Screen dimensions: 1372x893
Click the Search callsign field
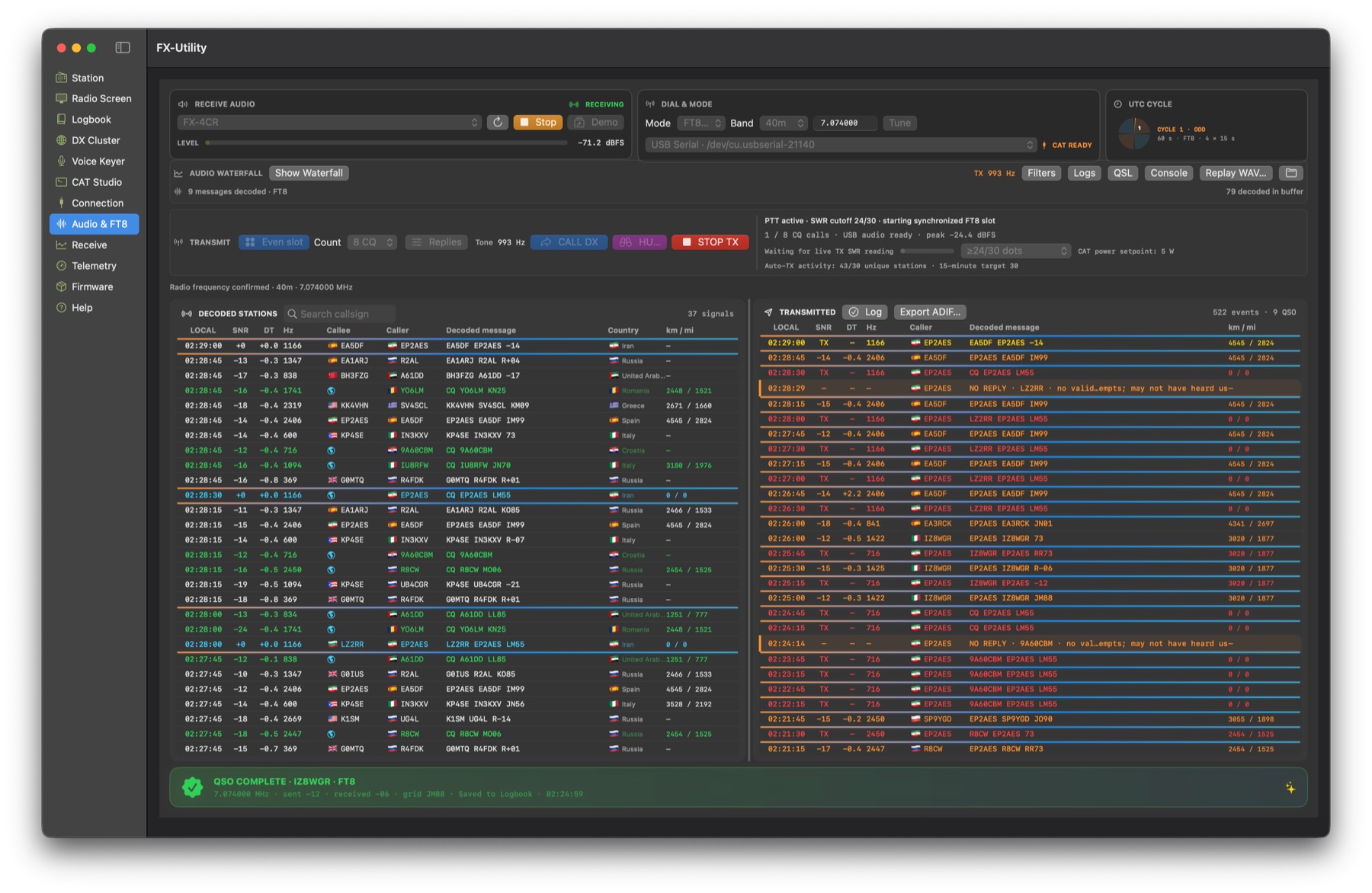(x=340, y=314)
